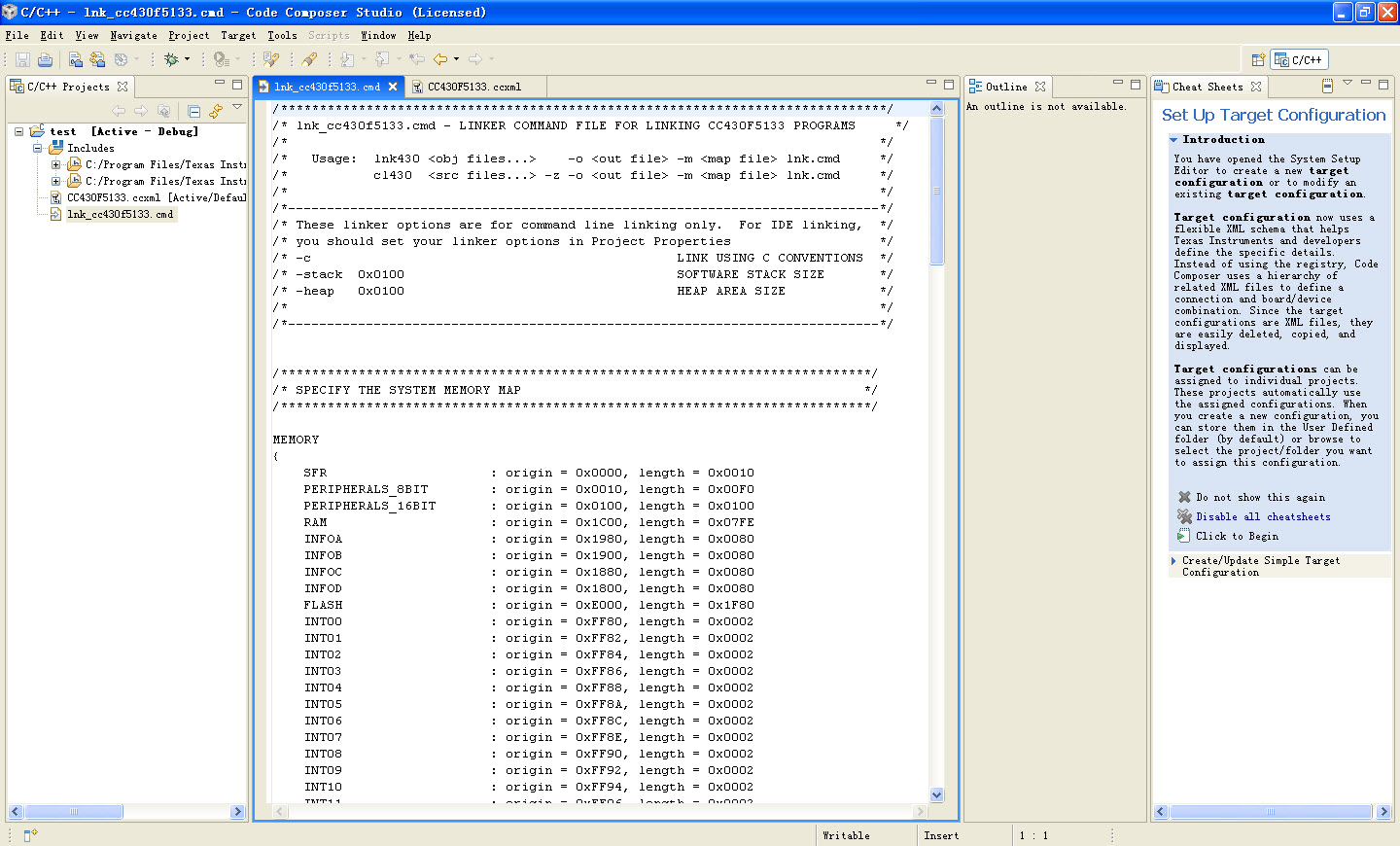Click Do not show this again
The height and width of the screenshot is (846, 1400).
click(1260, 497)
